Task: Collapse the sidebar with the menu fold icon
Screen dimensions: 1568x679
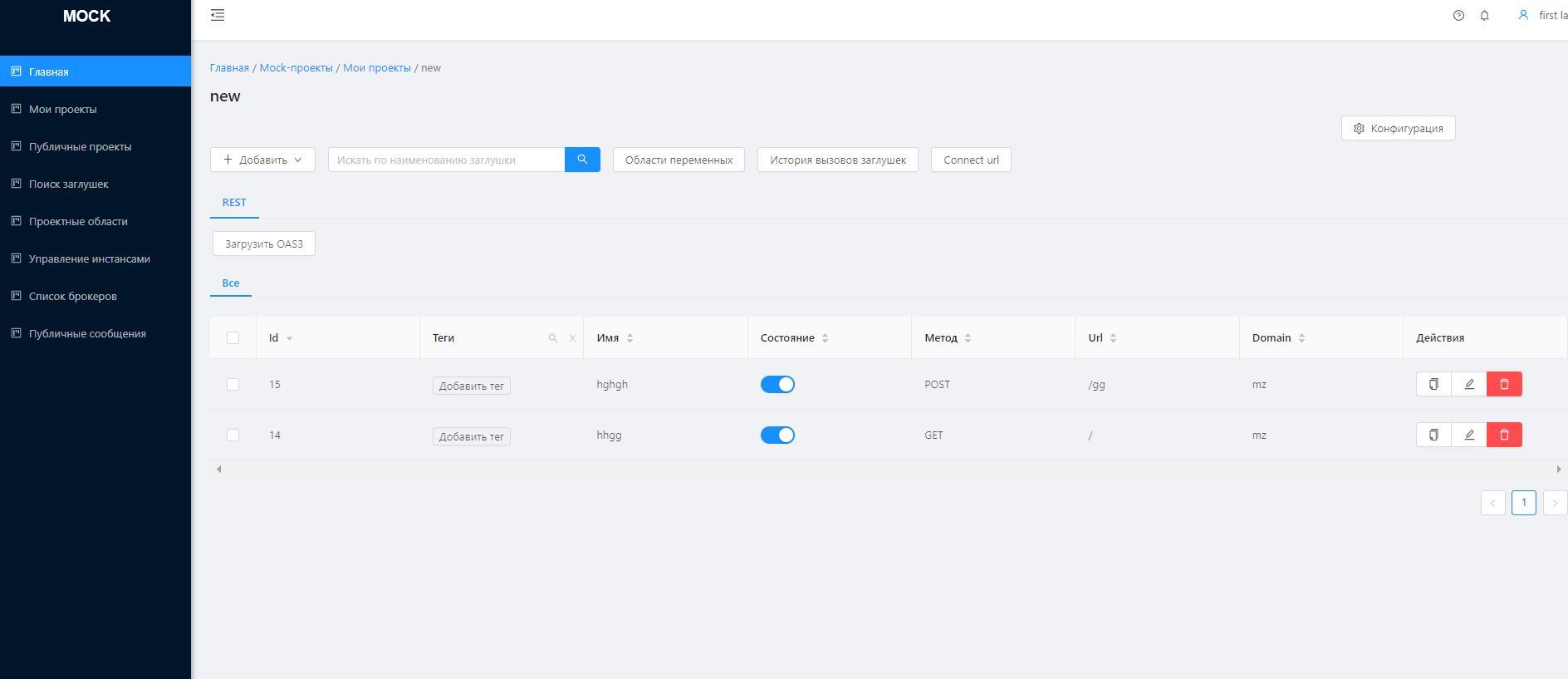Action: (218, 15)
